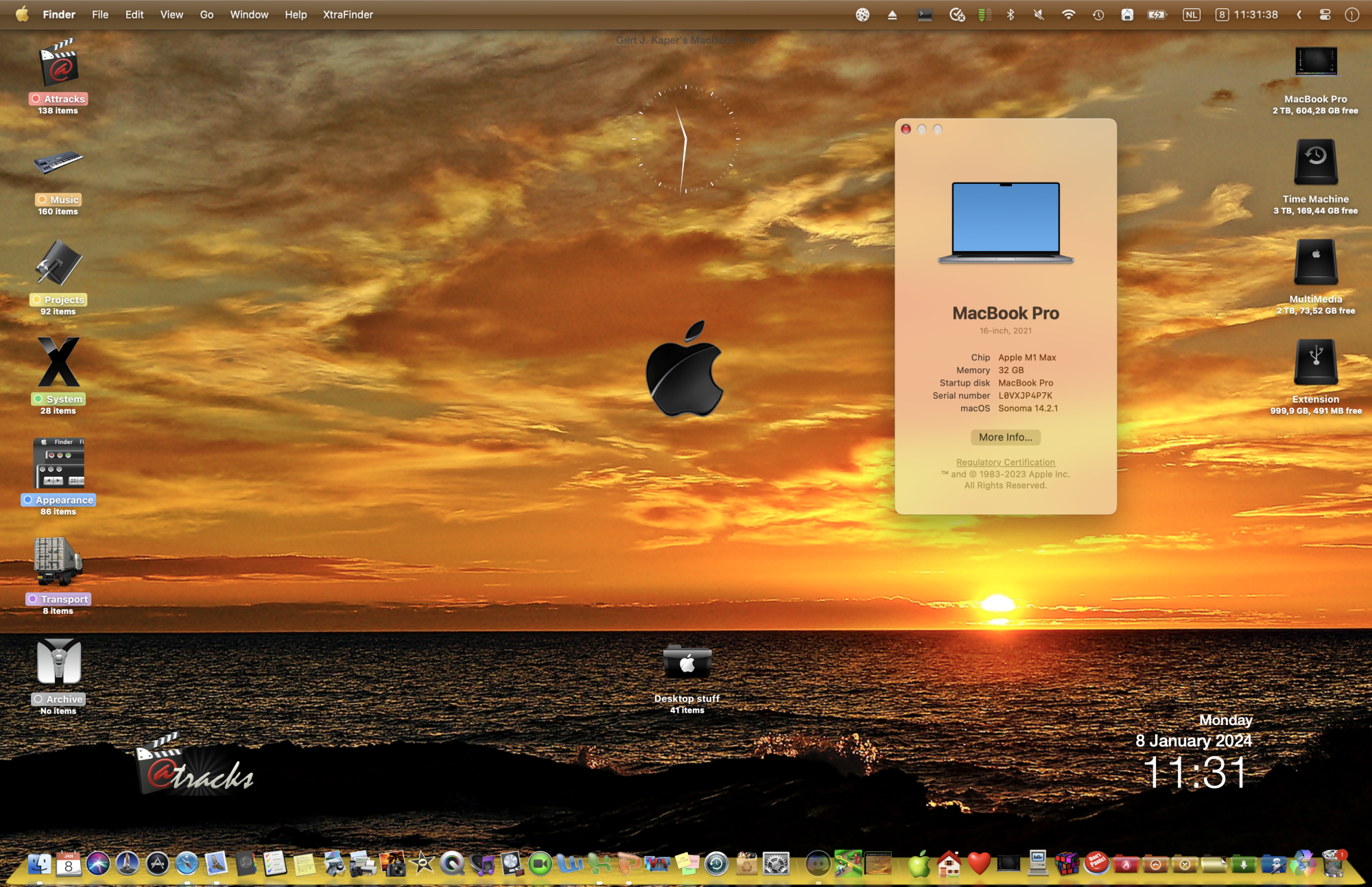Expand the hidden menu bar items chevron
The width and height of the screenshot is (1372, 887).
point(1299,14)
